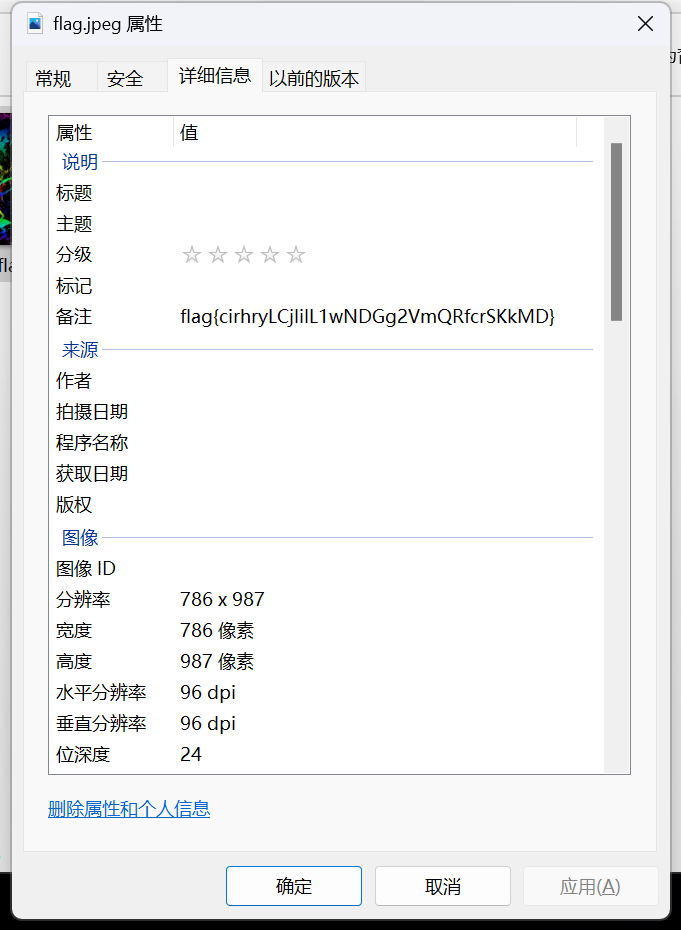Go to the 以前的版本 tab
Screen dimensions: 681x930
tap(313, 78)
